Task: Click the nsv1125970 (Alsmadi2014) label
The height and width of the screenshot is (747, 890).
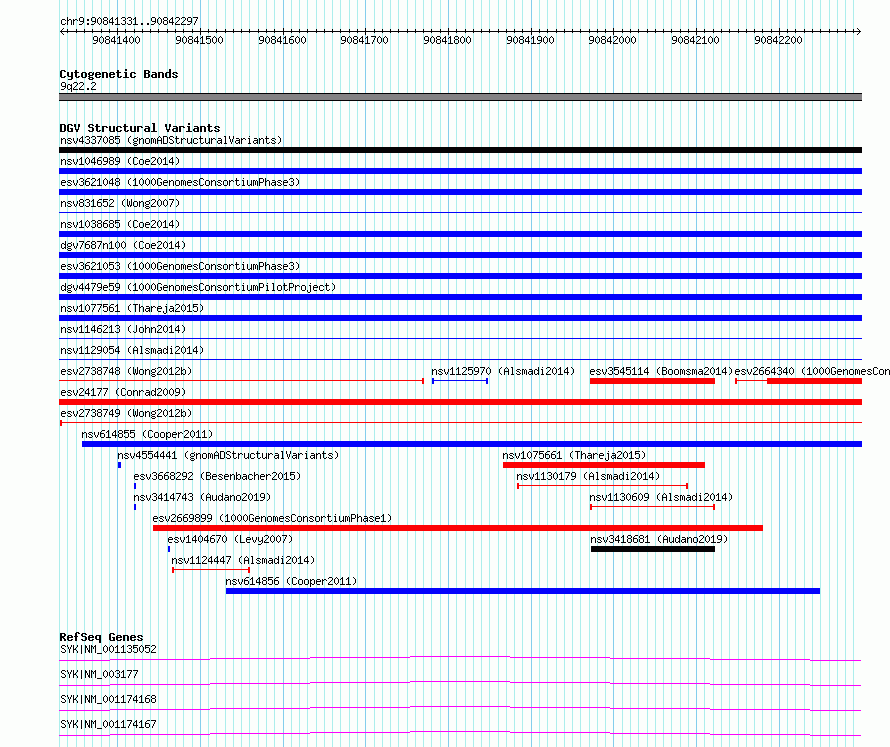Action: click(x=503, y=371)
